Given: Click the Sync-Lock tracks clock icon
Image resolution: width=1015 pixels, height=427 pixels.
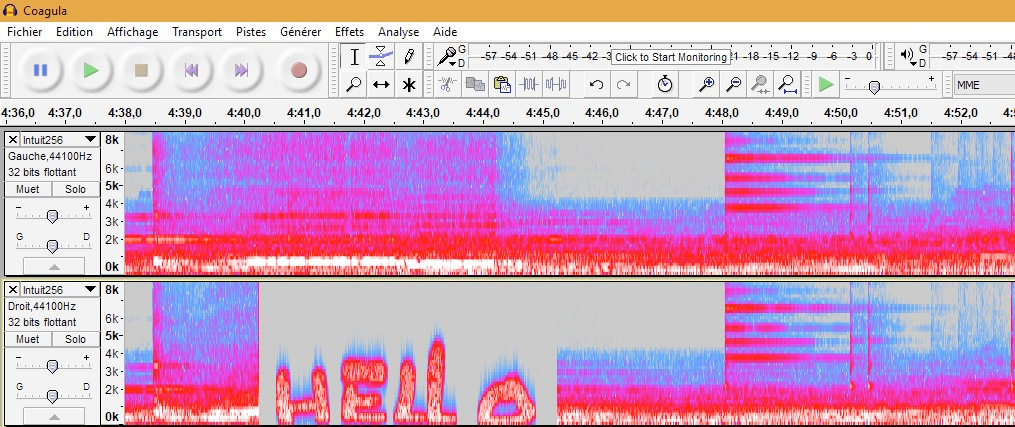Looking at the screenshot, I should pyautogui.click(x=665, y=84).
